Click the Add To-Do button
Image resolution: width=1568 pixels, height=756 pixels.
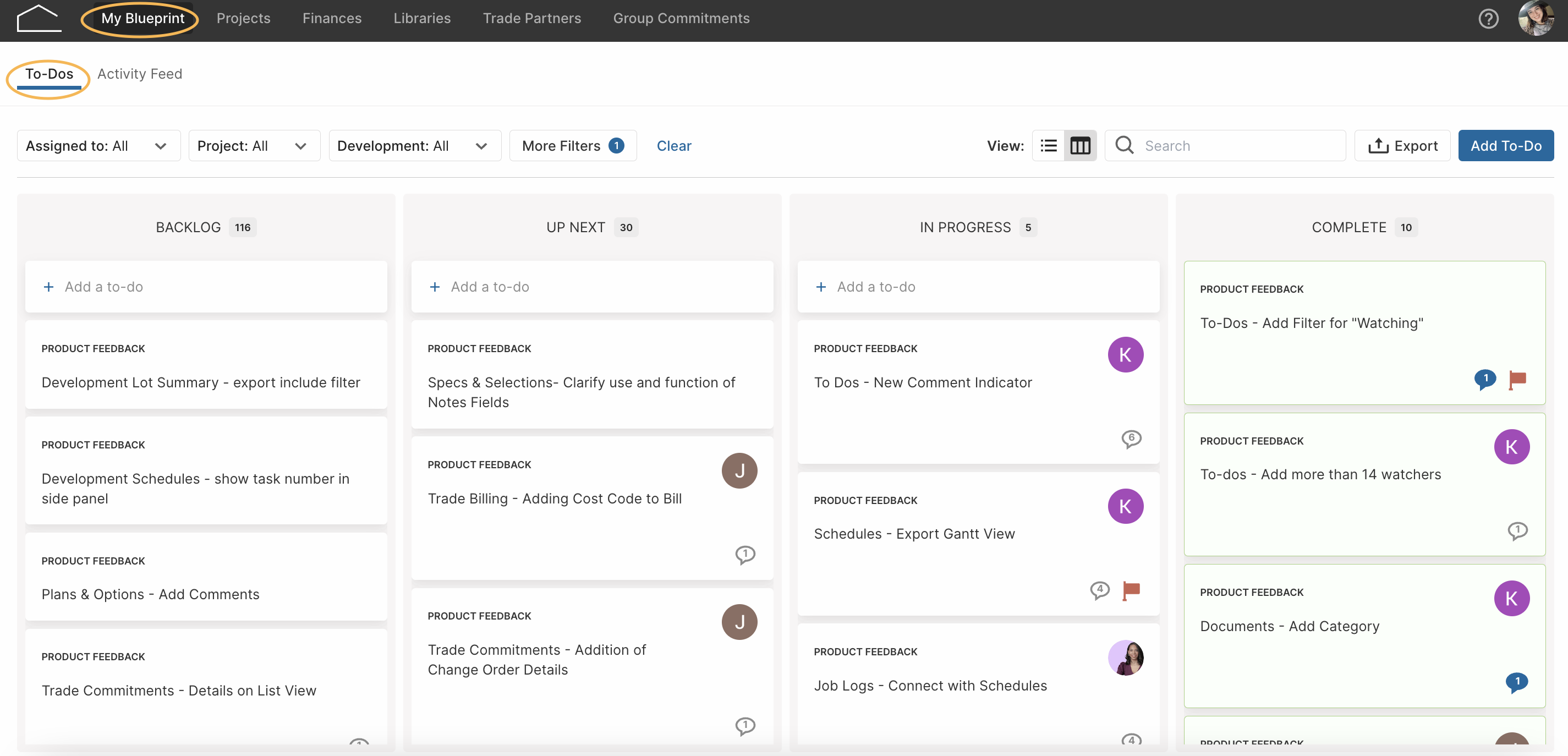click(x=1506, y=145)
